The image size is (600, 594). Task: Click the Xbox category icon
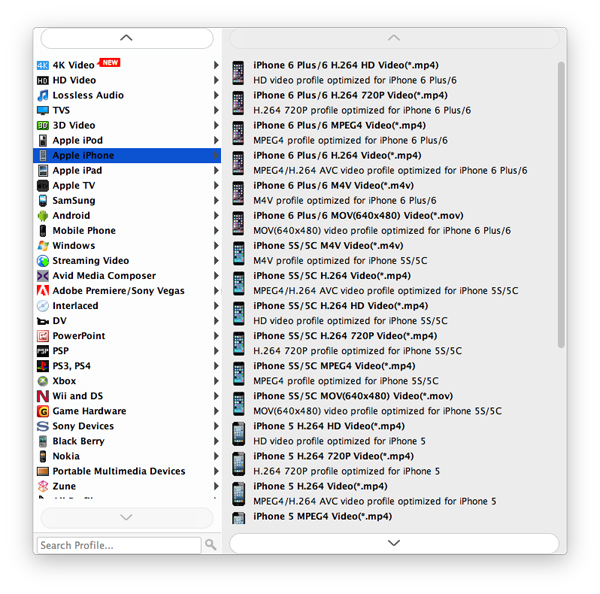[x=43, y=381]
